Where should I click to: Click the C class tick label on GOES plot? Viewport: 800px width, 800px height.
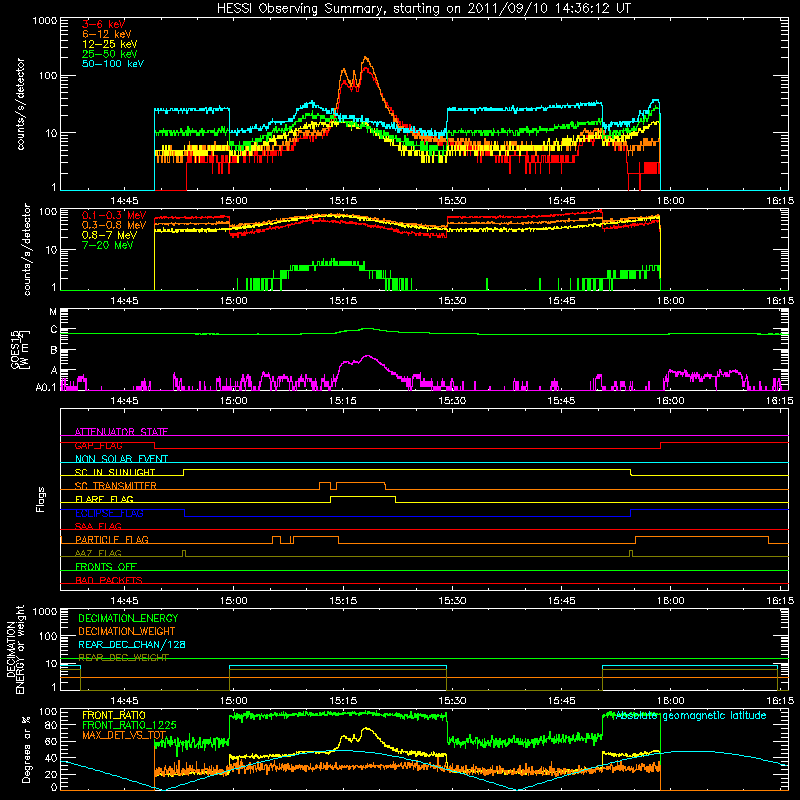[54, 330]
